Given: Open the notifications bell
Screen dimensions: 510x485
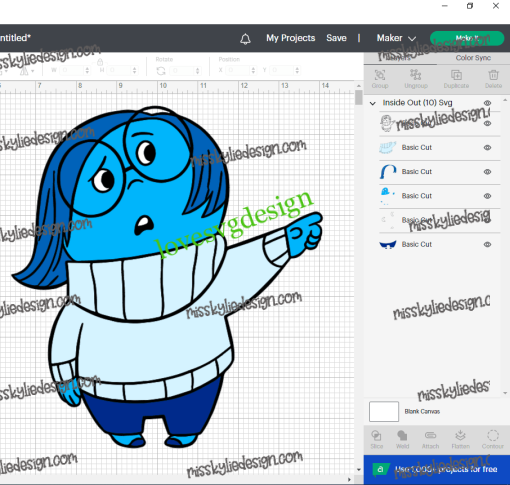Looking at the screenshot, I should tap(245, 39).
